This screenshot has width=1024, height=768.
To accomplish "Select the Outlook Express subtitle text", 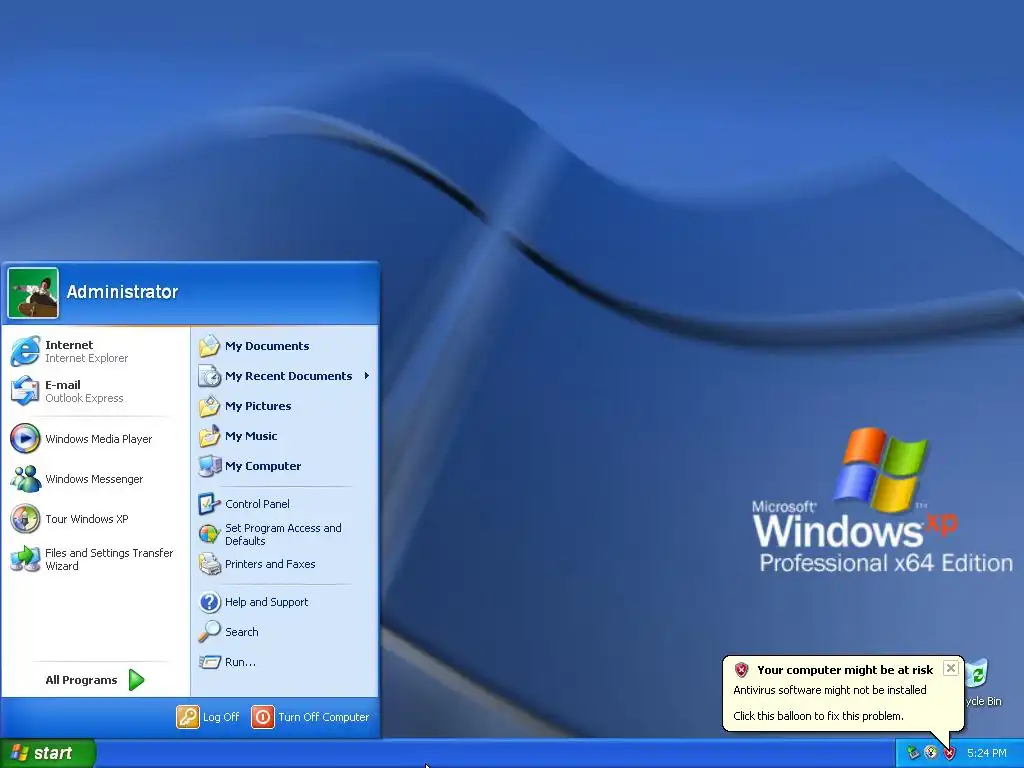I will tap(84, 398).
